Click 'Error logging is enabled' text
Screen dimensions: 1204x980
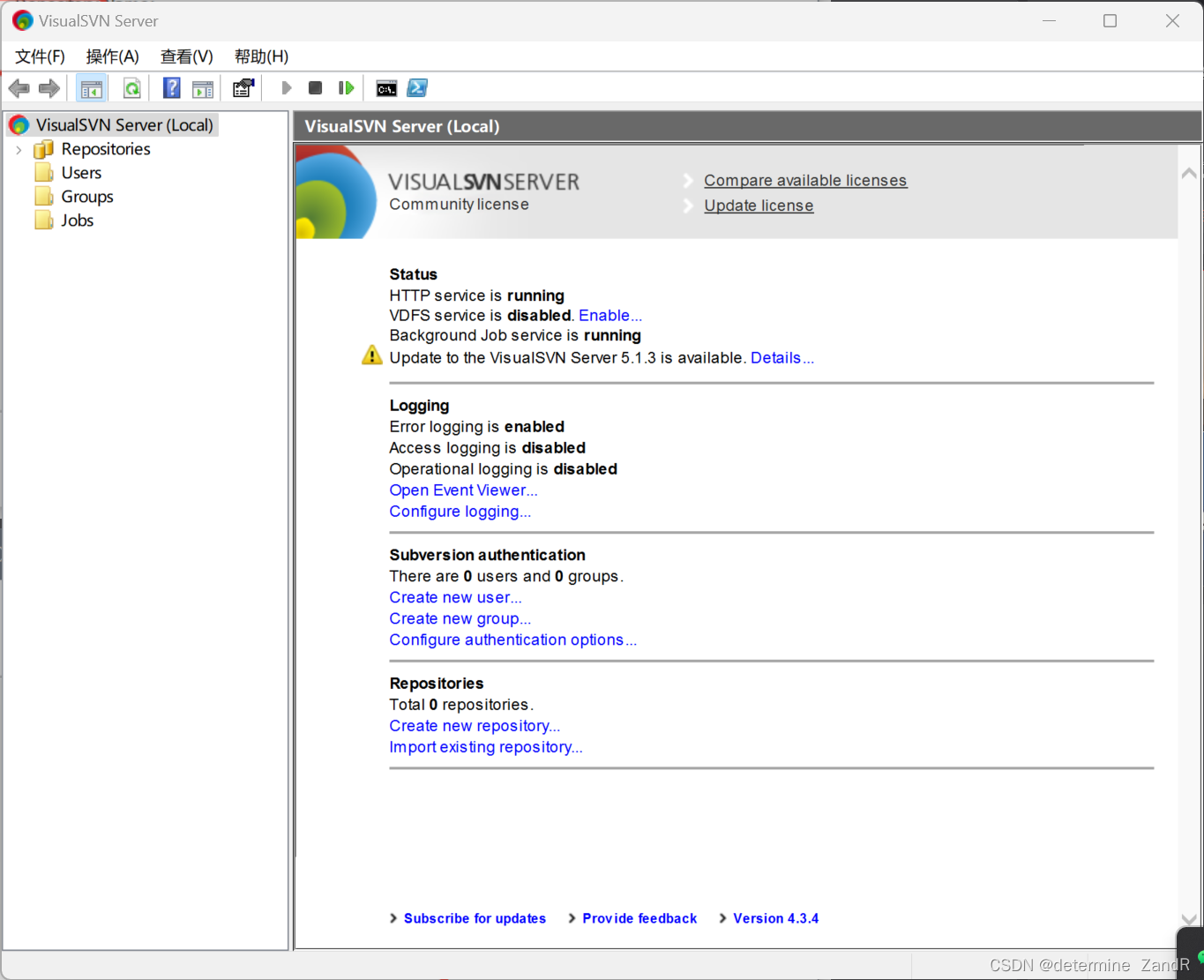477,427
